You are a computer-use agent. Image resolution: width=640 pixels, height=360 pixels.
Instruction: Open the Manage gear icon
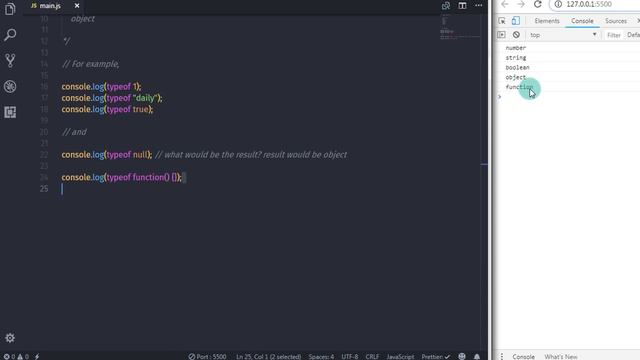(x=10, y=338)
